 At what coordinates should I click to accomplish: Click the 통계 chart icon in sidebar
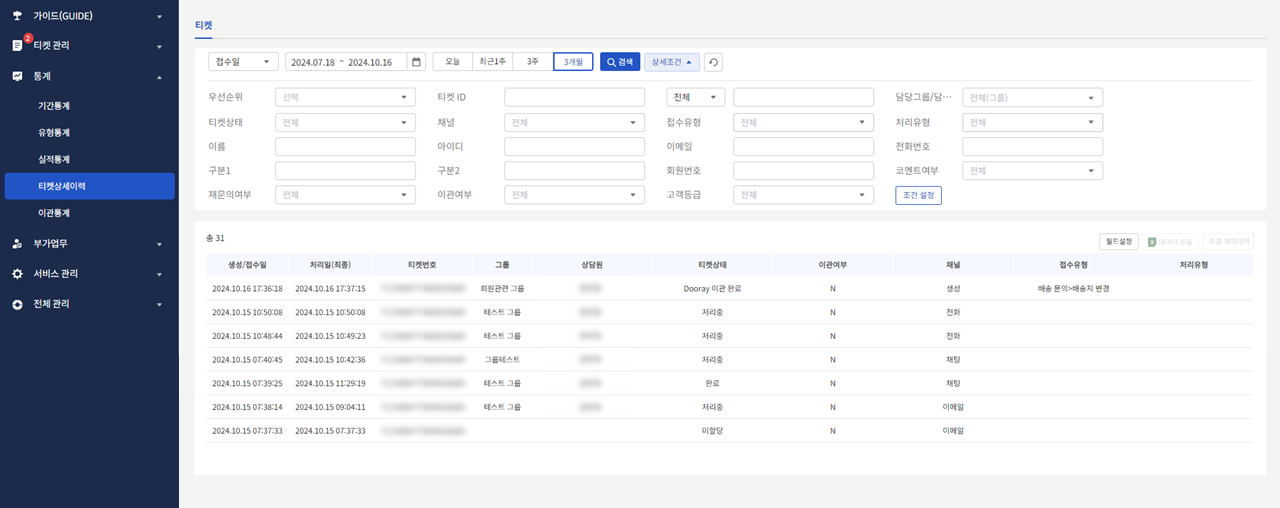point(17,76)
